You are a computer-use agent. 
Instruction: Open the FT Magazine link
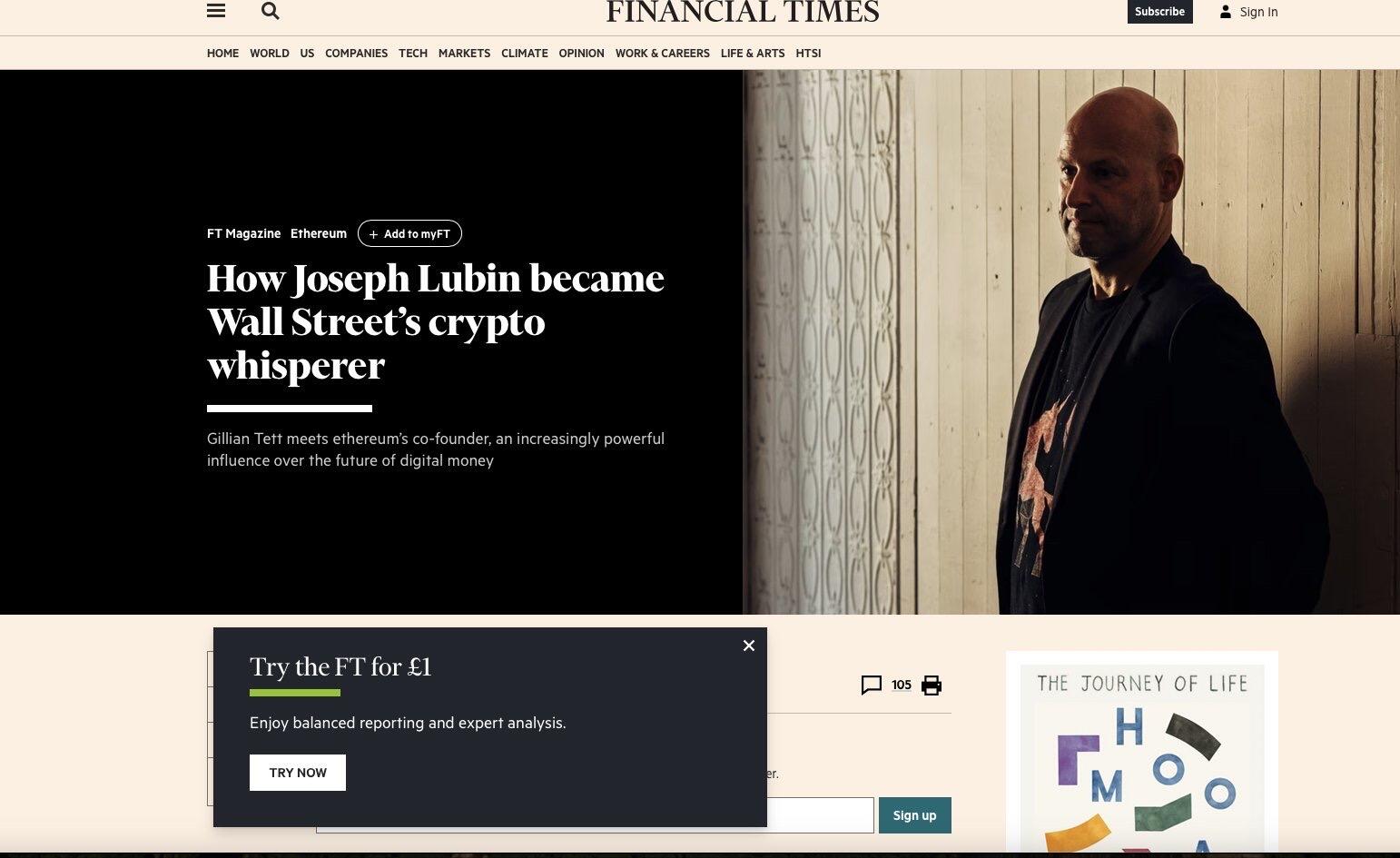pyautogui.click(x=243, y=233)
